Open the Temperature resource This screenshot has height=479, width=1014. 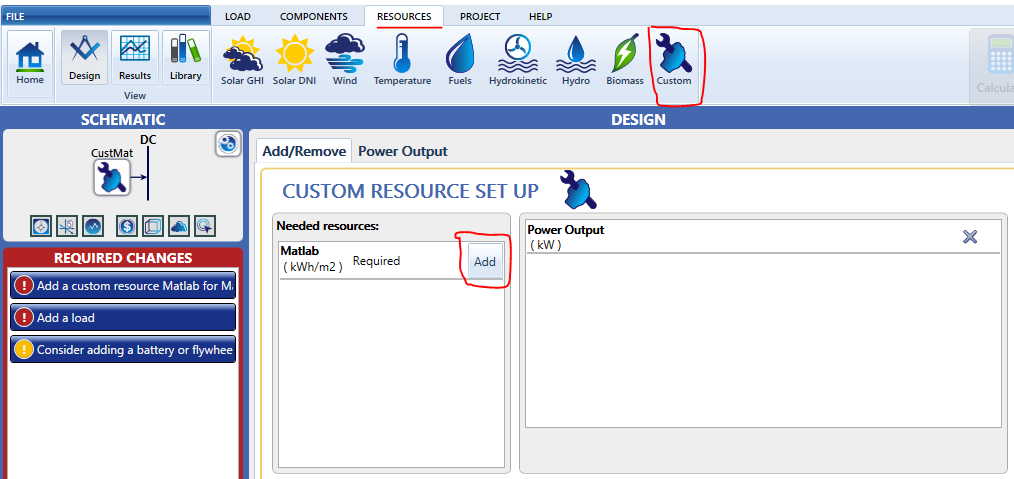pos(402,59)
